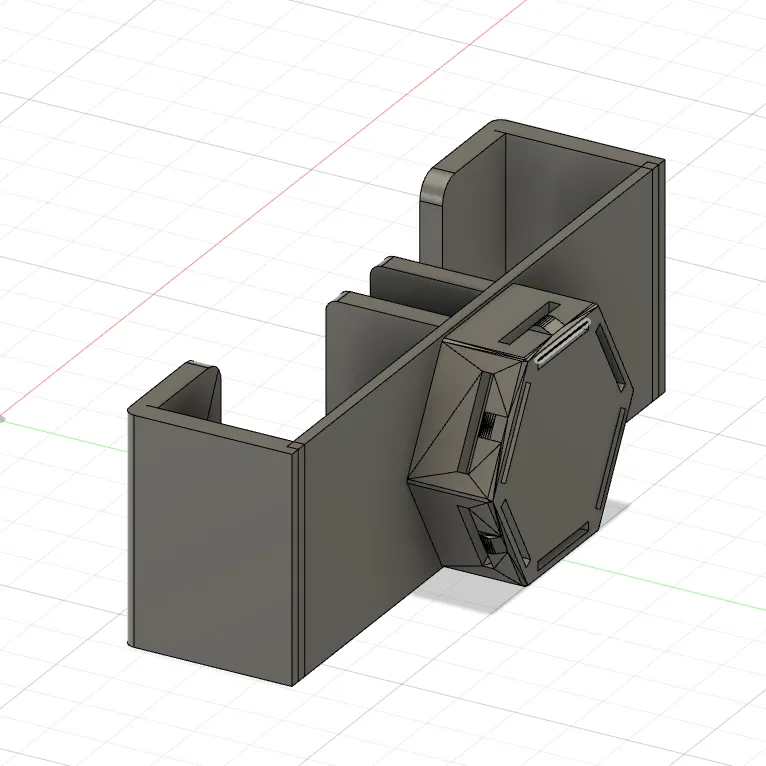The image size is (766, 766).
Task: Click the thin right end strip of the long wall
Action: point(656,280)
